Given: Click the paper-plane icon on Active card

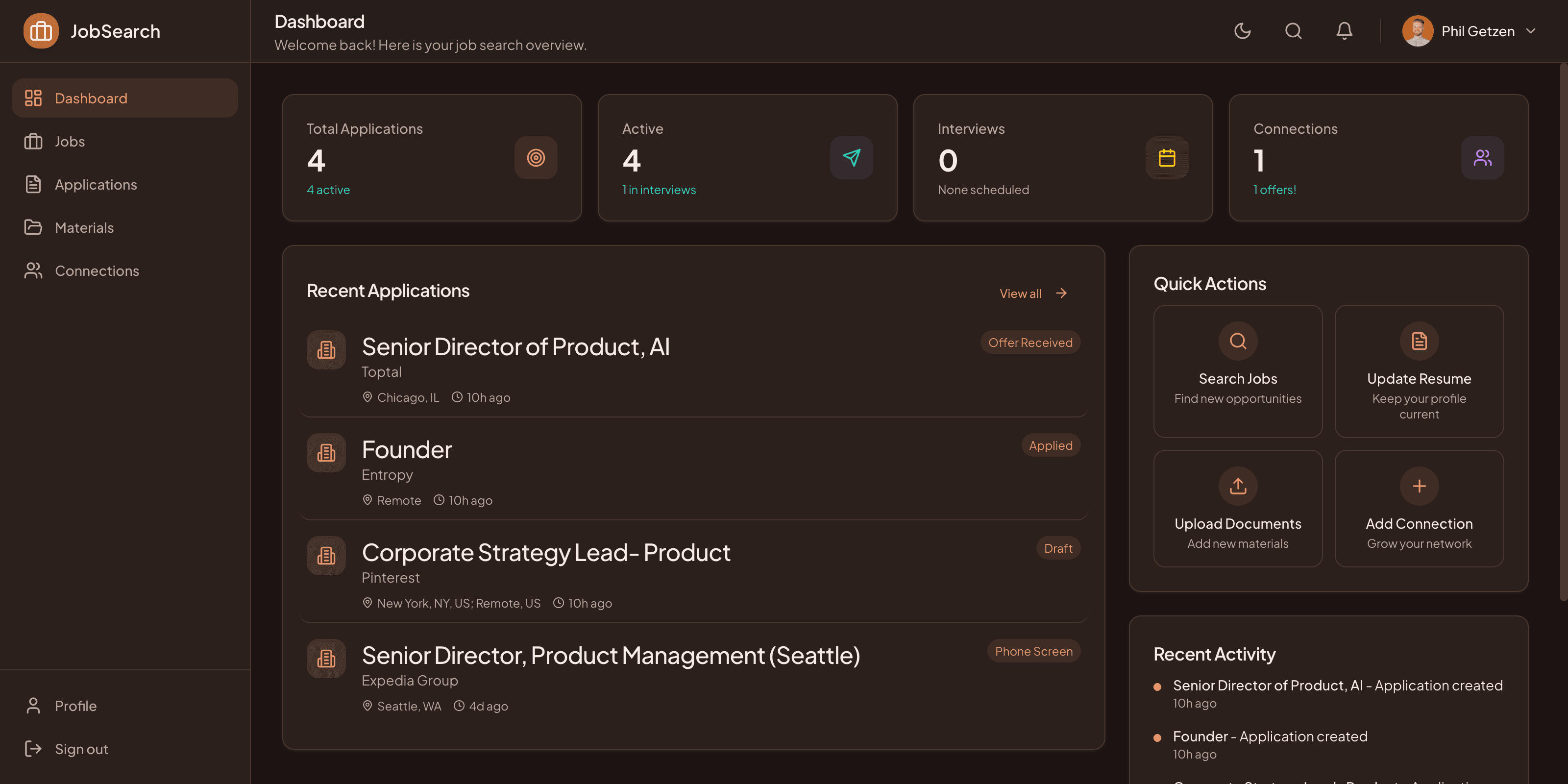Looking at the screenshot, I should click(x=852, y=158).
